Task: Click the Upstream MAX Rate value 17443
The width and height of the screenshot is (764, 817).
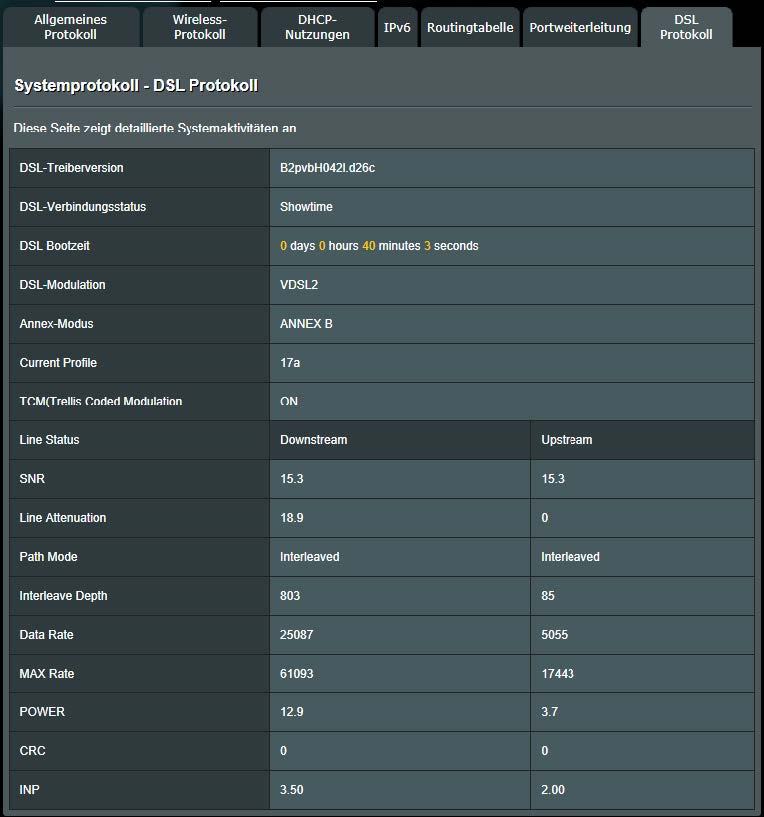Action: 557,674
